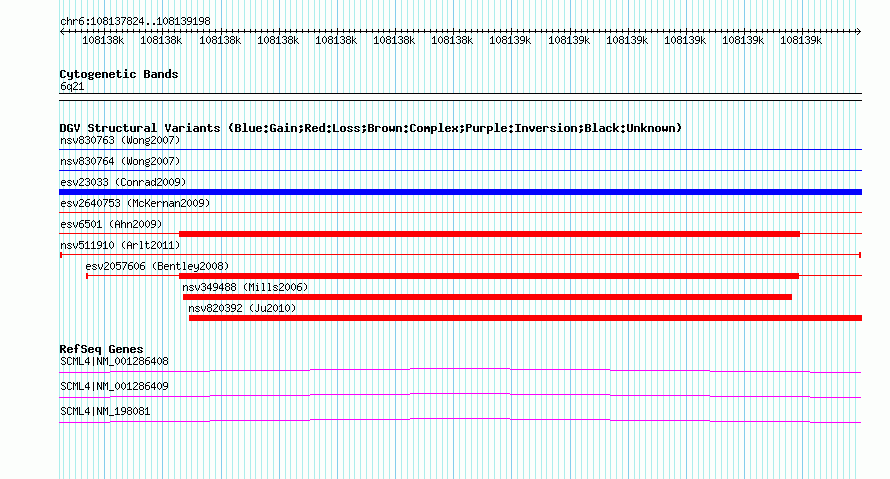Open gene SCML4|NM_001286408 label
Screen dimensions: 890x479
coord(114,362)
